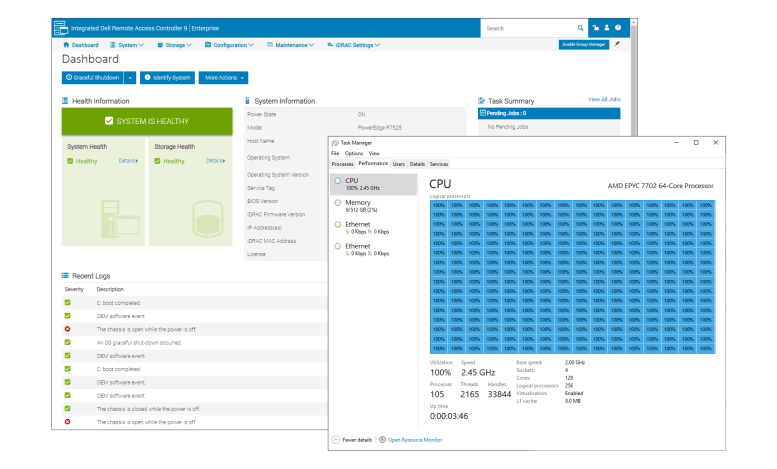This screenshot has width=777, height=469.
Task: Open the Options menu in Task Manager
Action: click(354, 154)
